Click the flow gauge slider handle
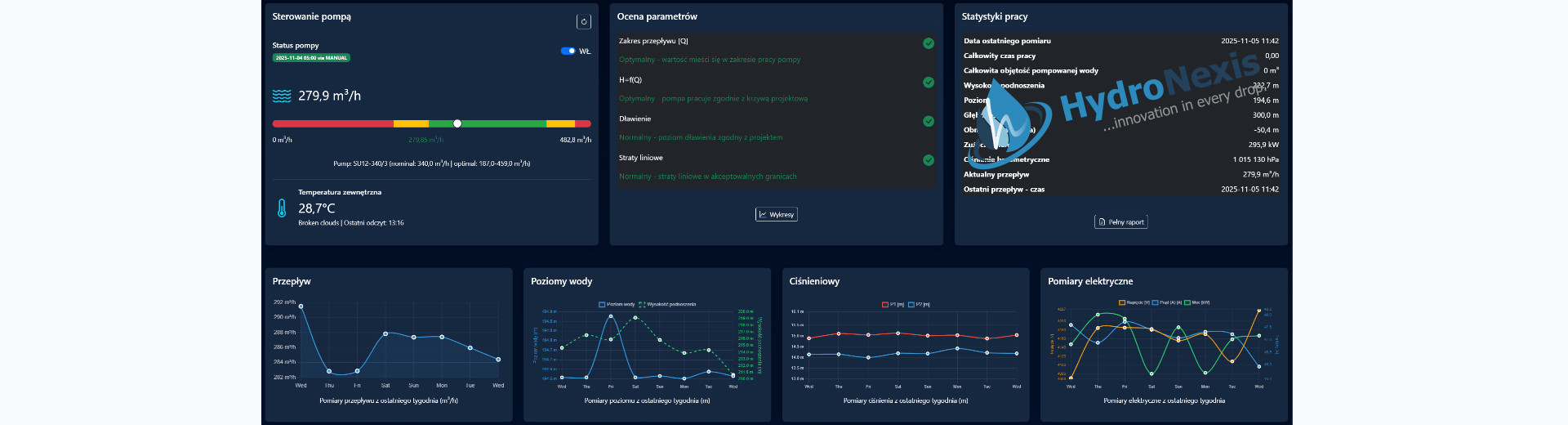This screenshot has height=425, width=1568. (457, 123)
